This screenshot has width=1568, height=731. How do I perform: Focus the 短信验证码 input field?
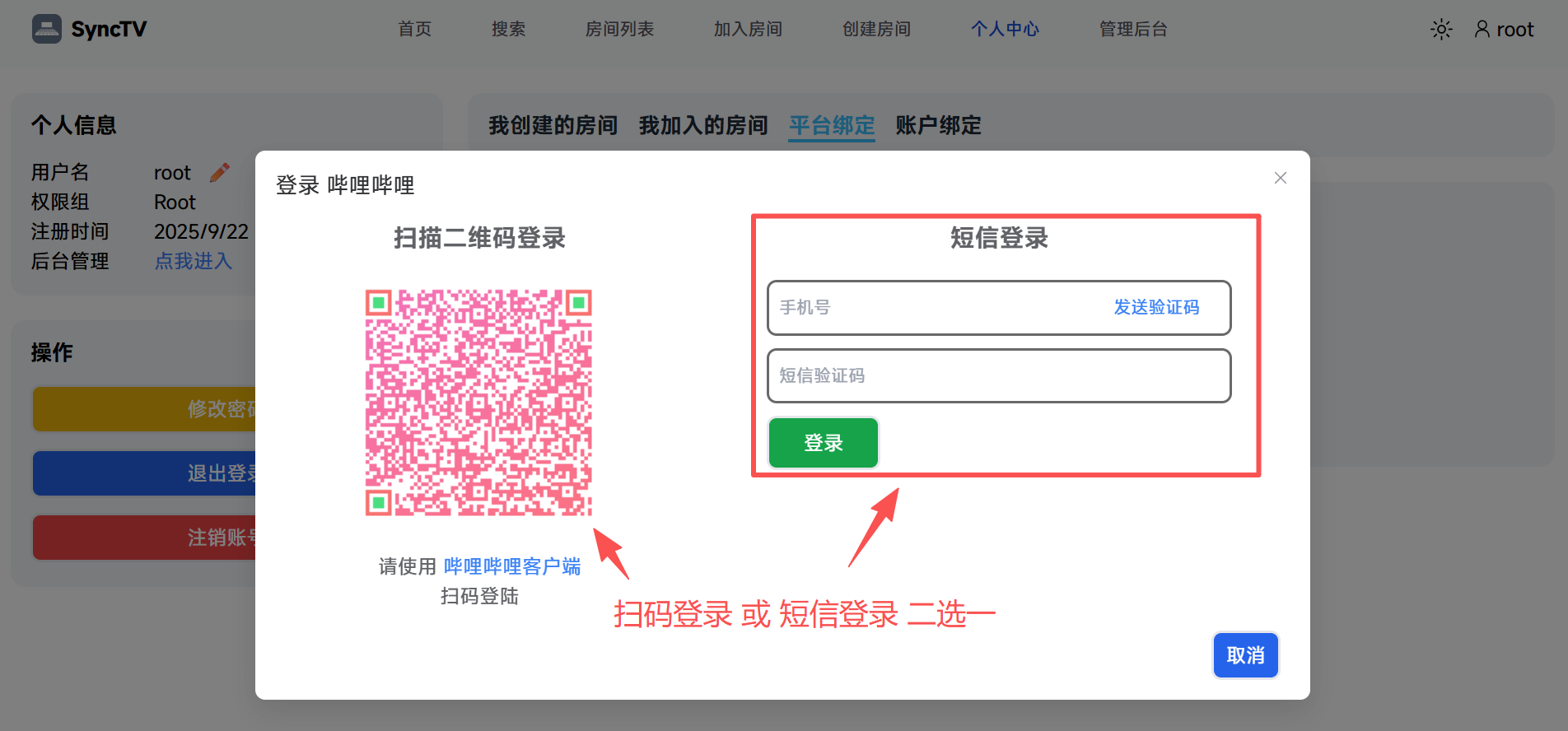click(x=999, y=375)
